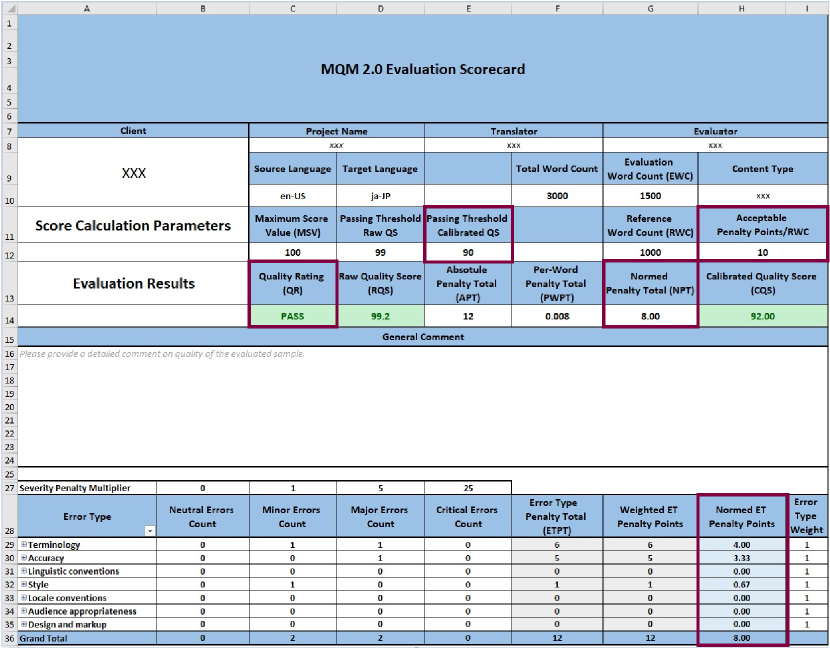Select the Terminology ETPT value 6
The width and height of the screenshot is (830, 648).
click(x=557, y=544)
